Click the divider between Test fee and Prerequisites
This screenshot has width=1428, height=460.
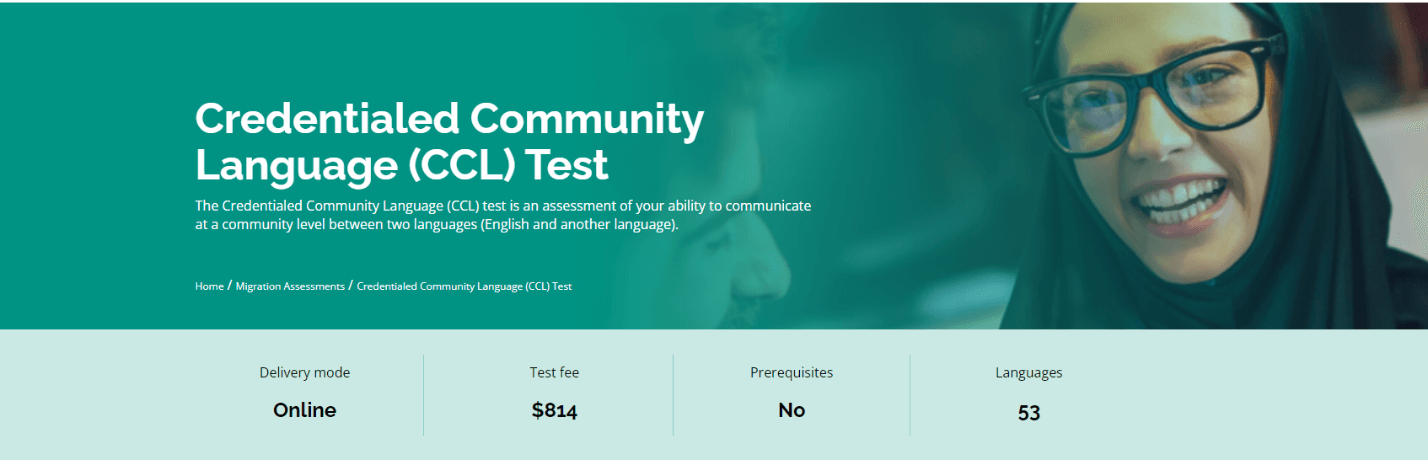click(673, 395)
